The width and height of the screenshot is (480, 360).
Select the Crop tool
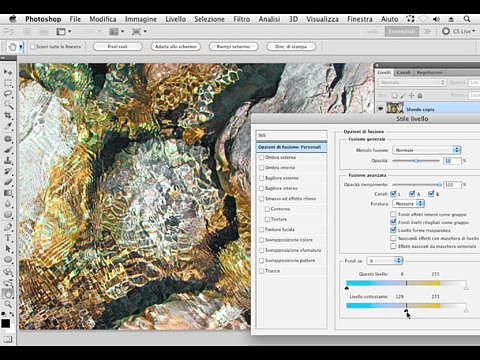coord(8,116)
